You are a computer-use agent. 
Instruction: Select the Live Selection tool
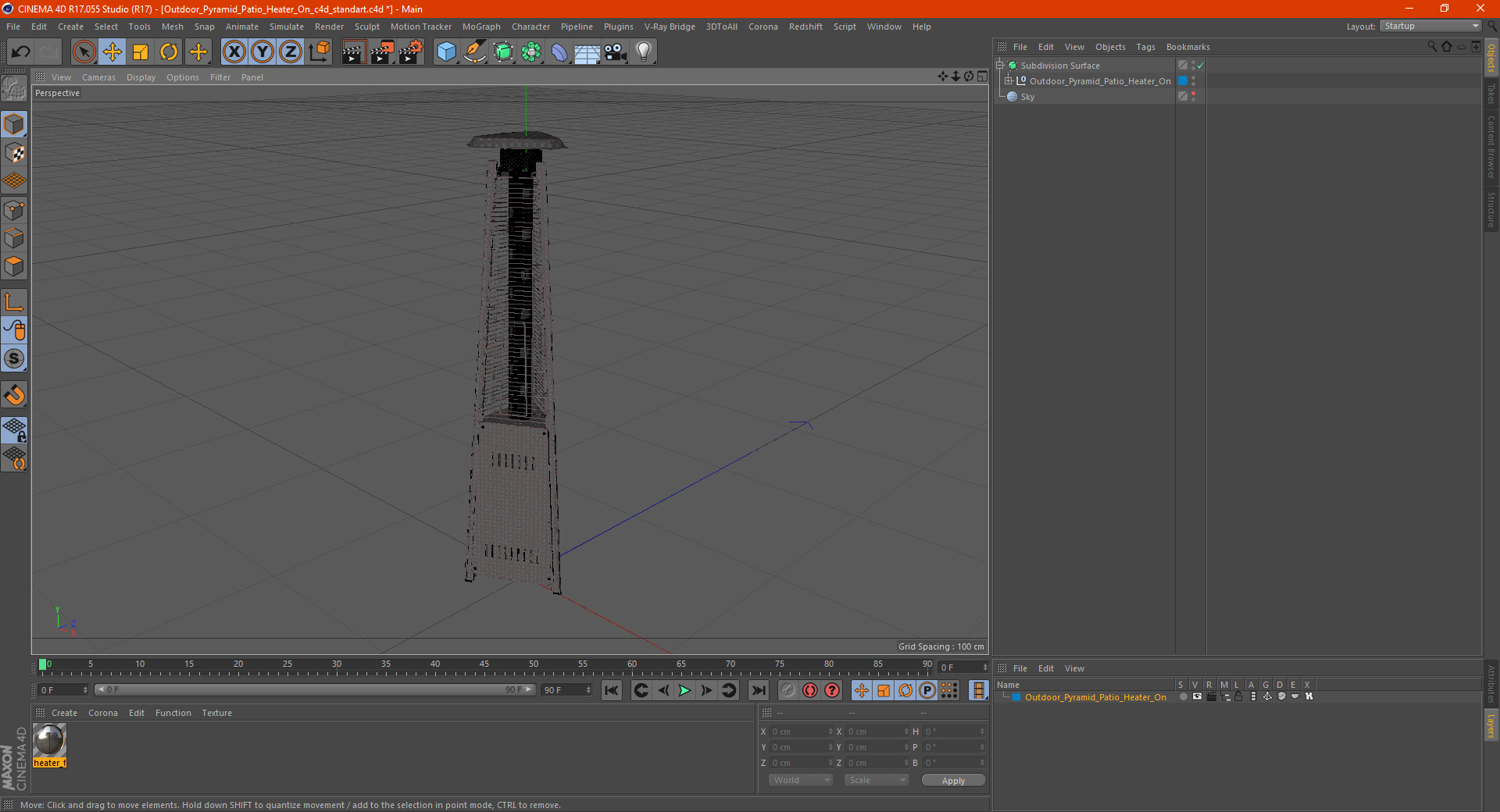click(x=84, y=52)
